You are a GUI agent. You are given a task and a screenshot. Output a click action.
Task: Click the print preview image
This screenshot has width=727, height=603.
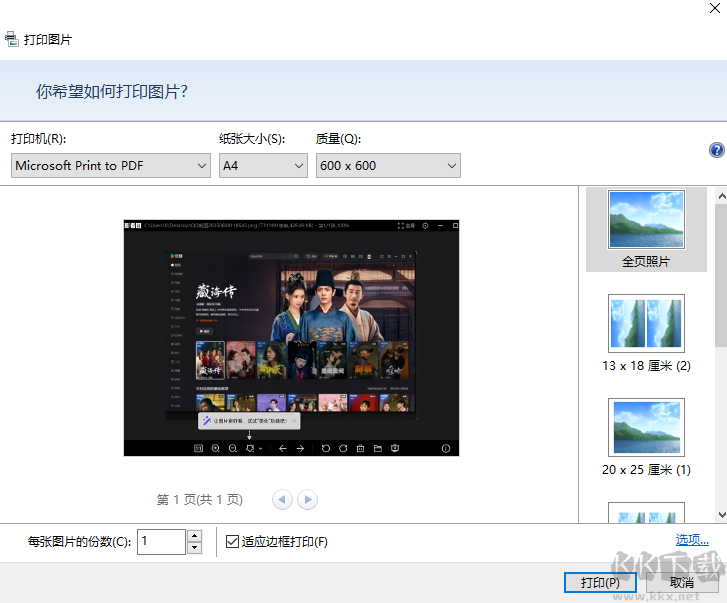(x=291, y=338)
